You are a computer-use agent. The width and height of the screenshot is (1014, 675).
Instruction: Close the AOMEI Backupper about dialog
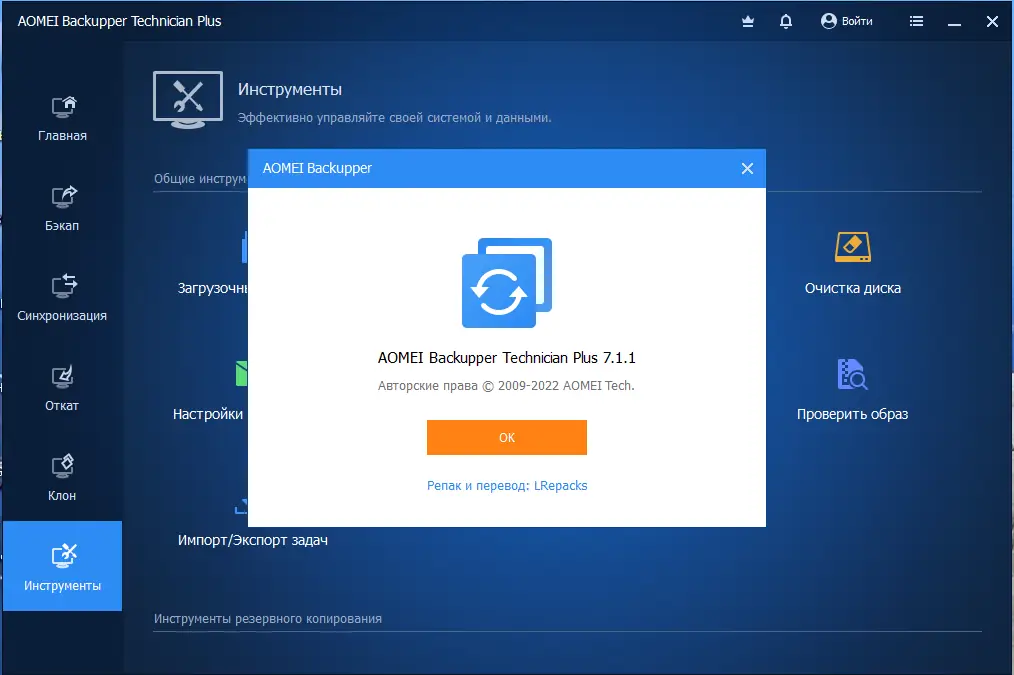(747, 168)
